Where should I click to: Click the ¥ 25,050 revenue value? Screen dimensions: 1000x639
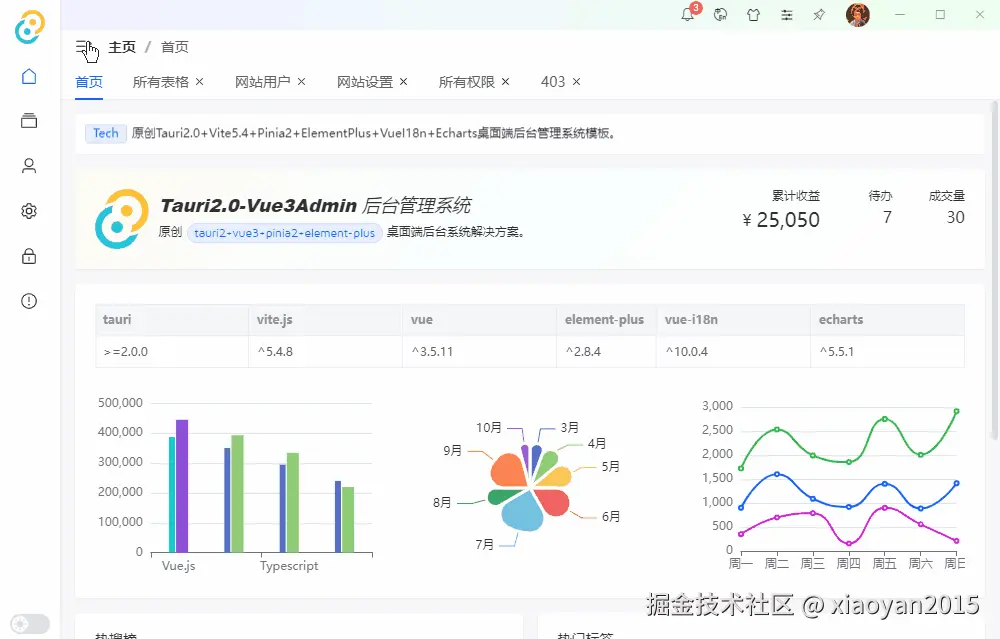tap(781, 220)
